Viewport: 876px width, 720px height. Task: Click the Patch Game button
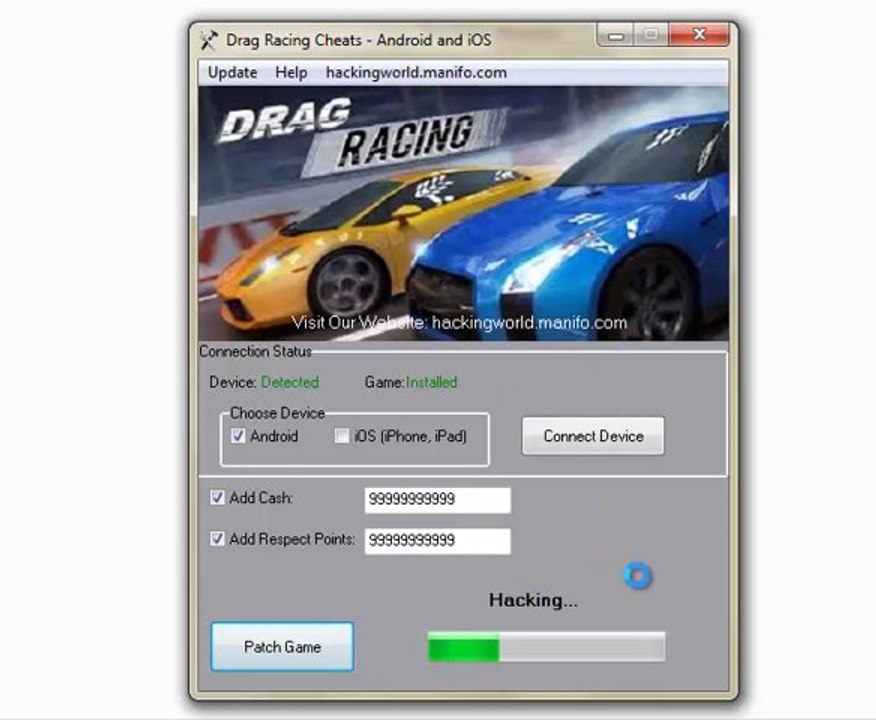tap(282, 646)
